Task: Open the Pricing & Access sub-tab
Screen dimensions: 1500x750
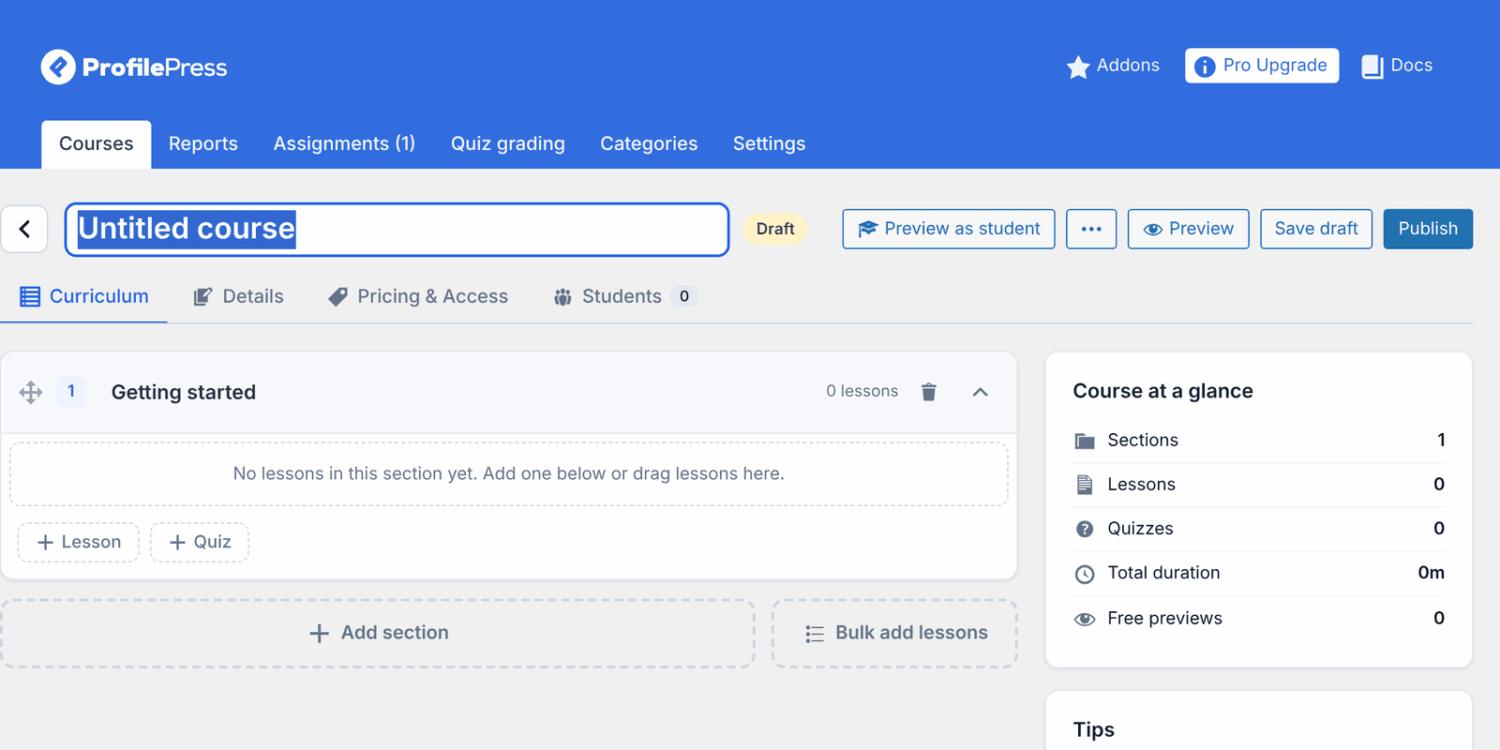Action: pyautogui.click(x=418, y=296)
